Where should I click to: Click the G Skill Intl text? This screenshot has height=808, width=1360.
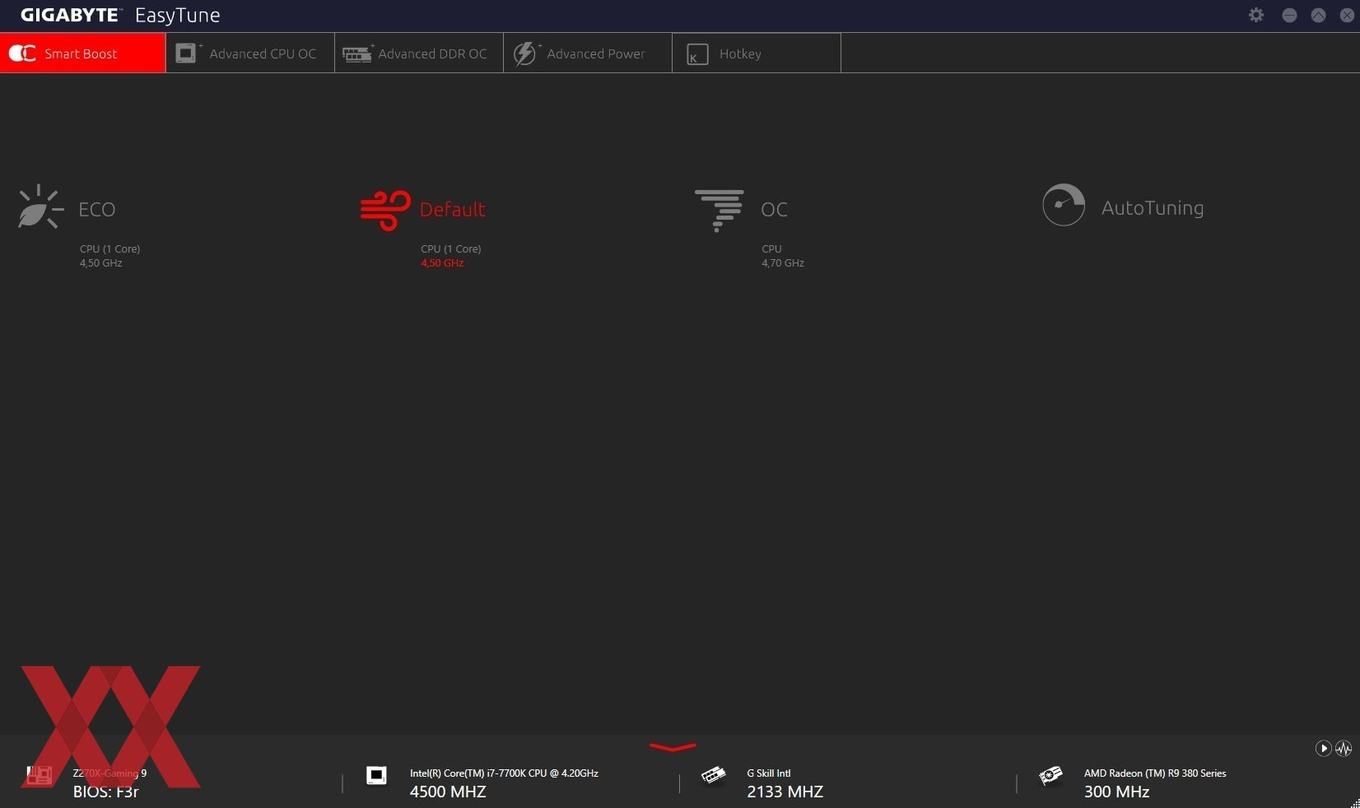tap(768, 773)
